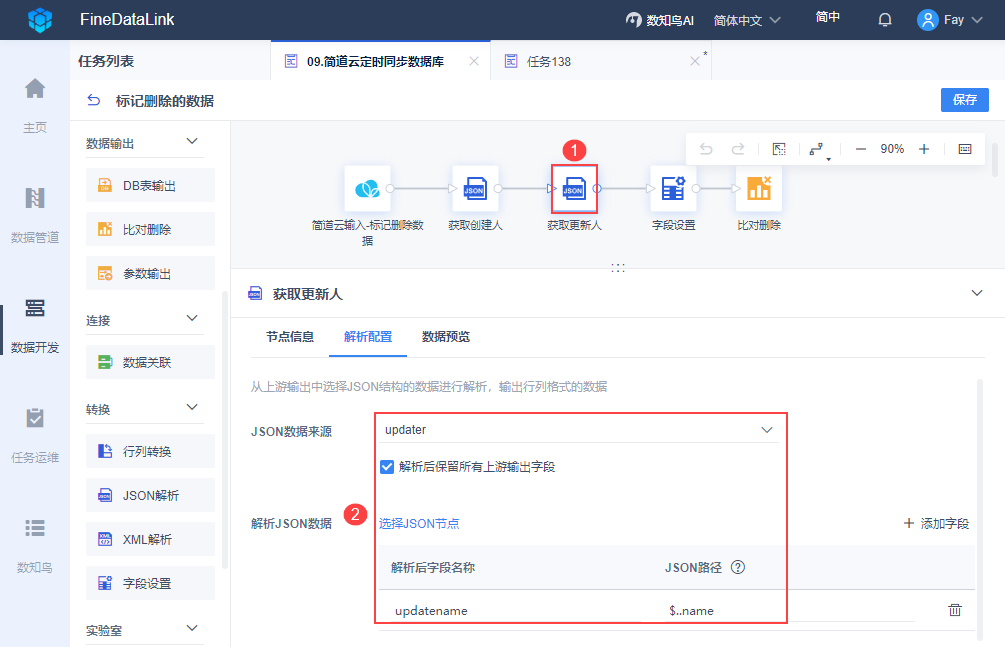This screenshot has width=1005, height=647.
Task: Pick the 数据关联 operator
Action: coord(150,362)
